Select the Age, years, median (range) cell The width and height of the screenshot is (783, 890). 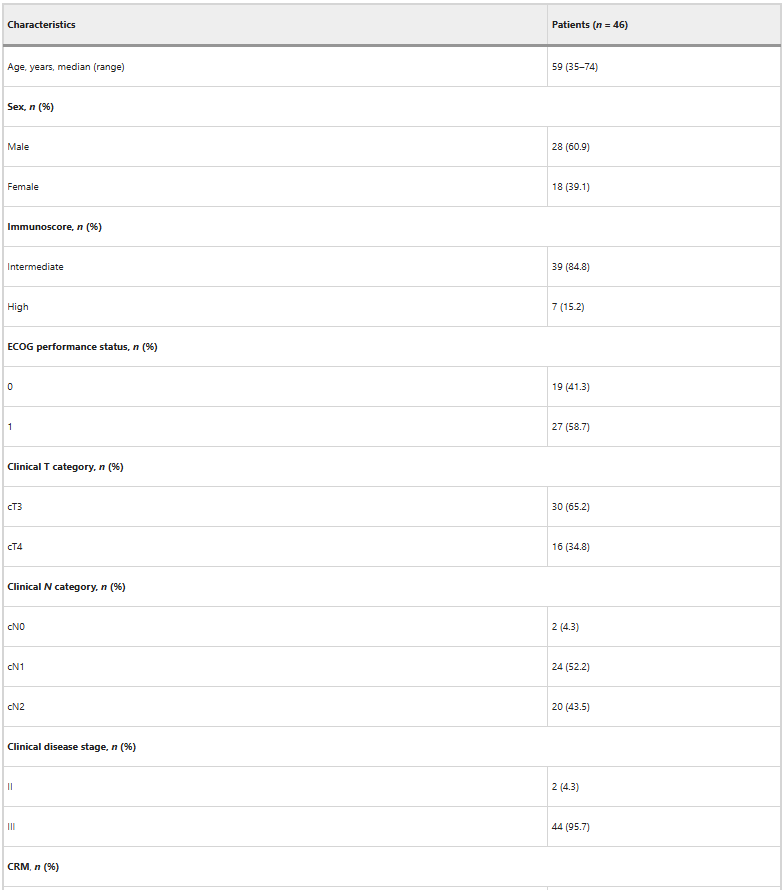click(x=66, y=67)
